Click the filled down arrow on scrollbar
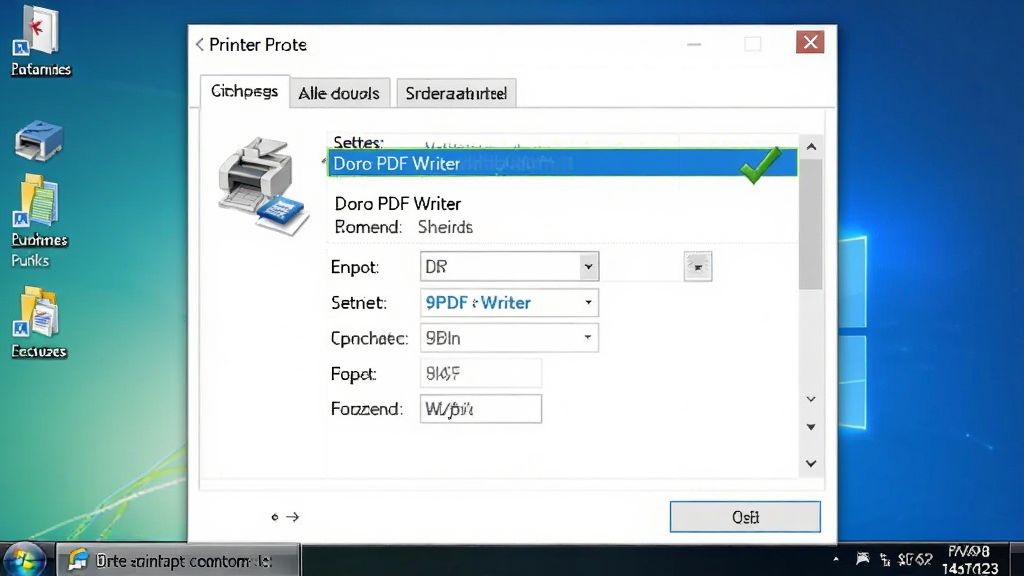 [x=811, y=427]
